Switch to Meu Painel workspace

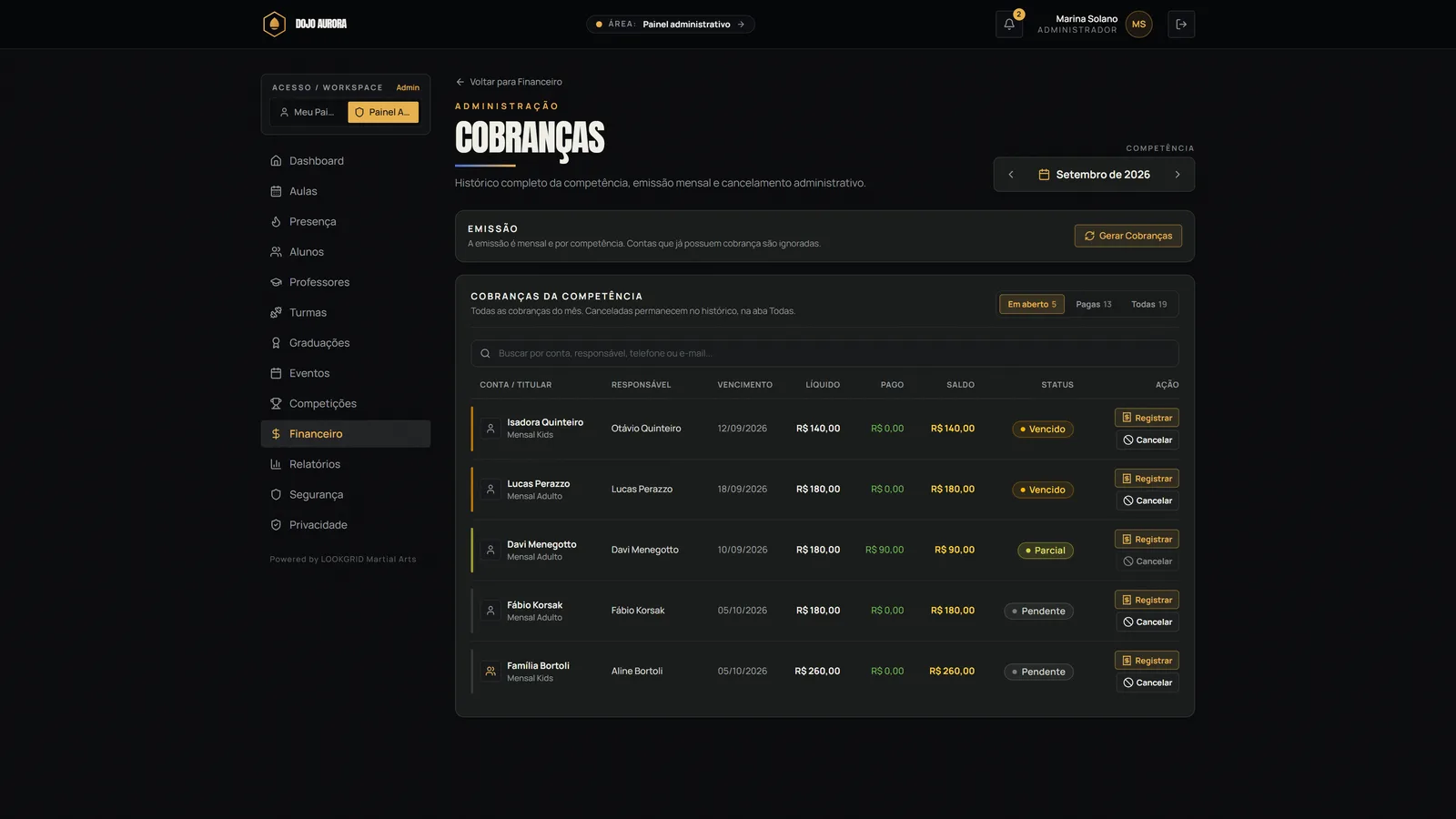coord(308,112)
